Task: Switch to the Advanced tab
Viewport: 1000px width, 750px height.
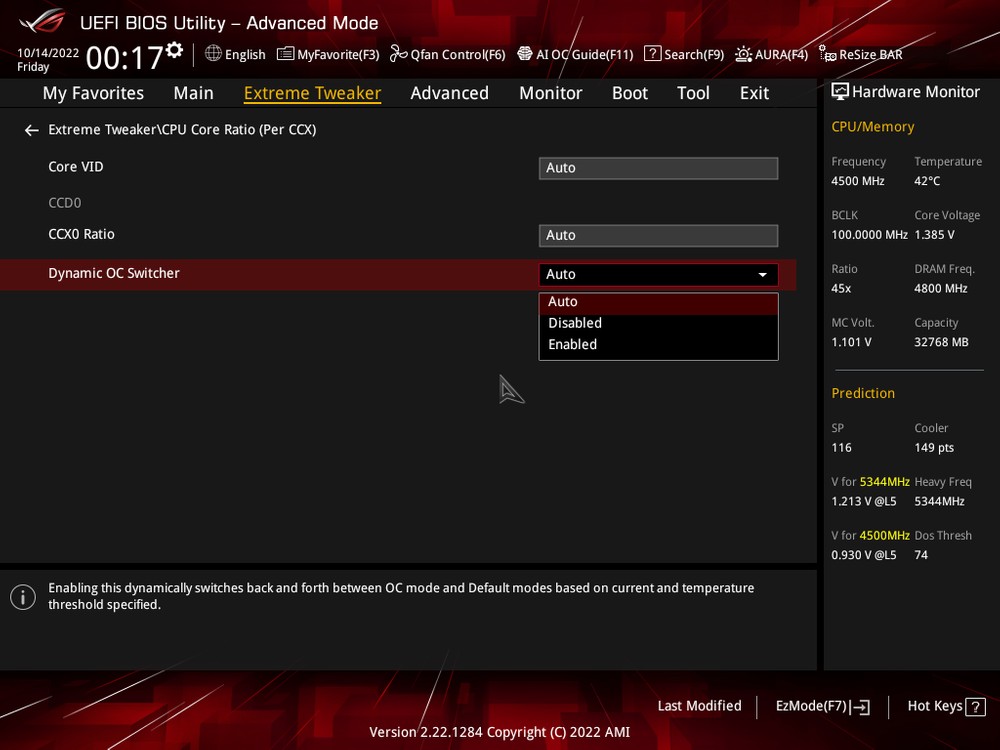Action: [x=449, y=93]
